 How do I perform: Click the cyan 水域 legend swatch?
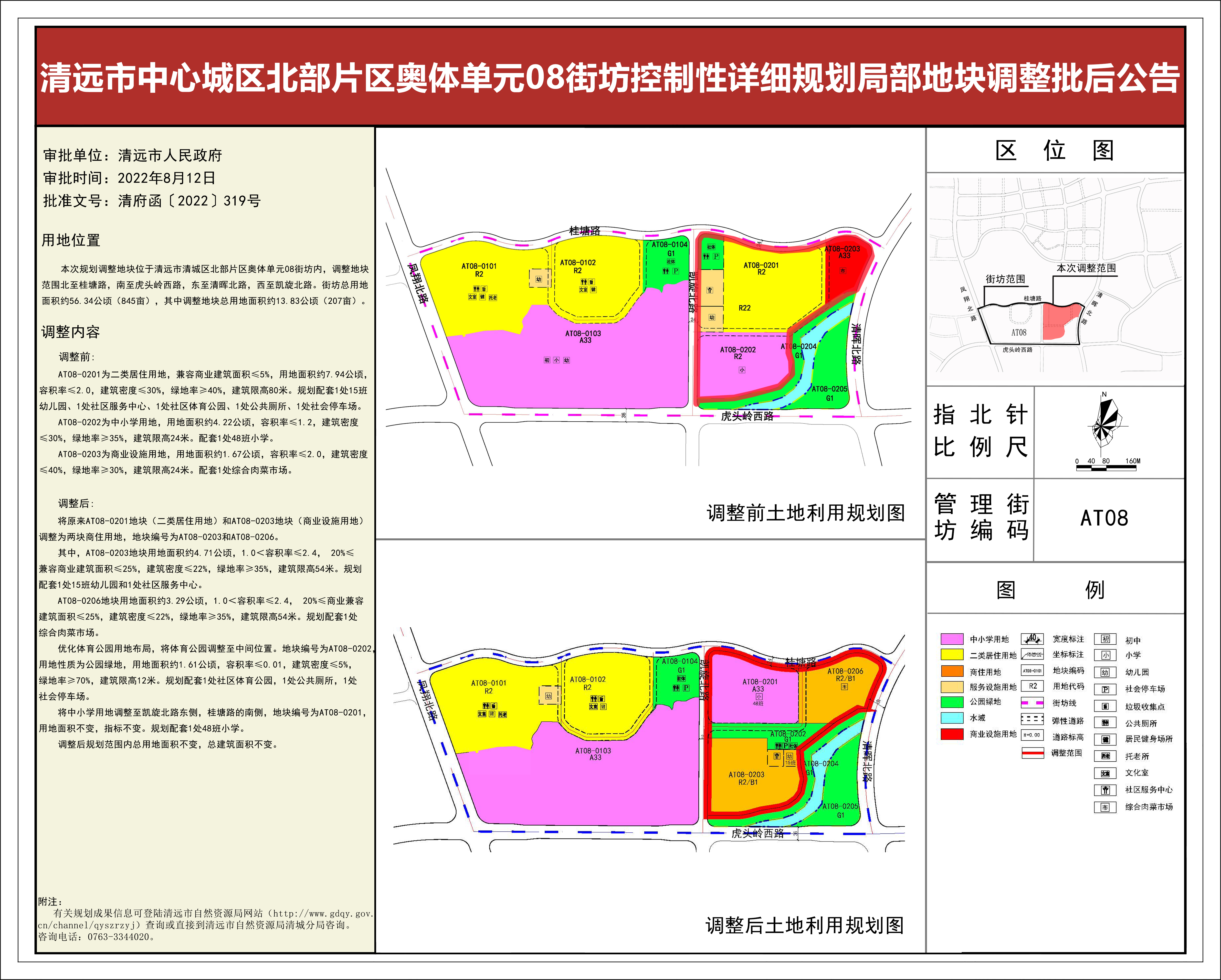pos(952,718)
